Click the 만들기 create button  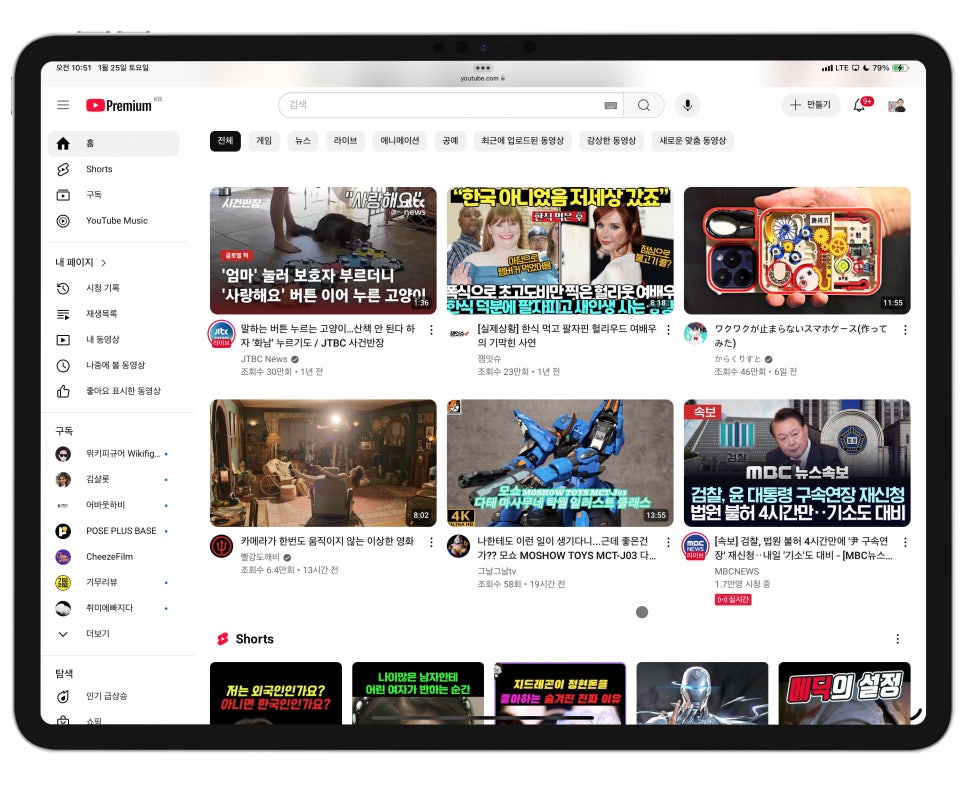coord(811,105)
